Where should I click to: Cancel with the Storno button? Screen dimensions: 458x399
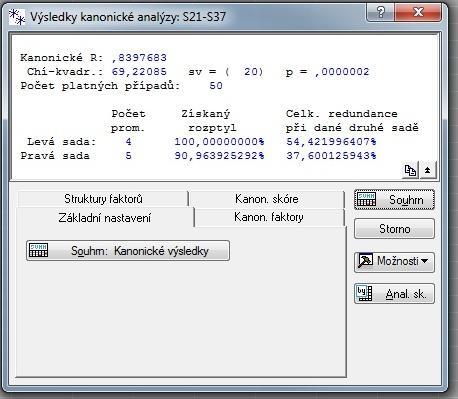(x=394, y=229)
